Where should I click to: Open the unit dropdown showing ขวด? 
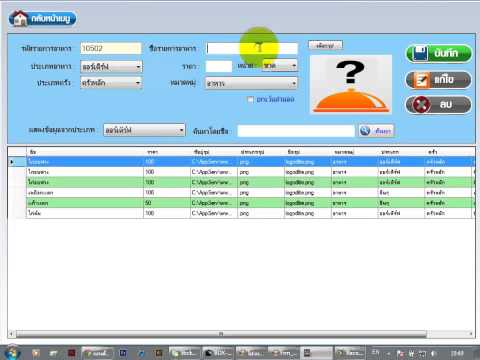(280, 66)
